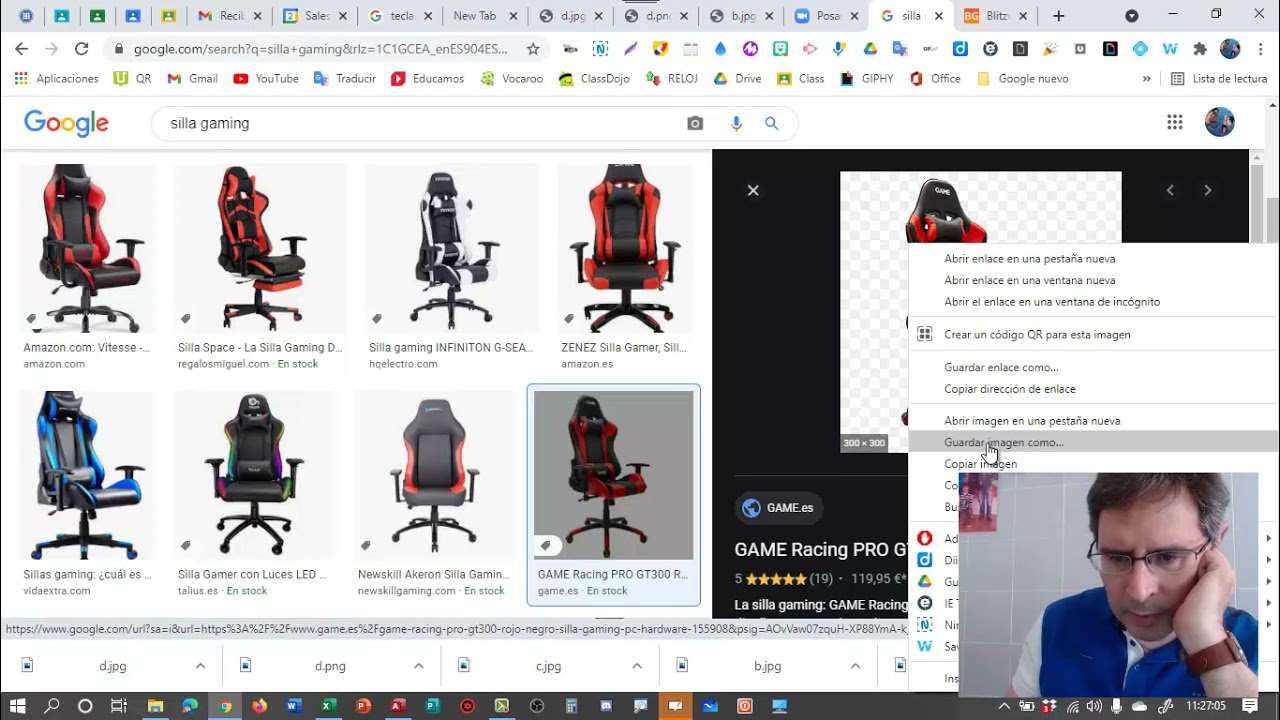Expand options for the d.jpg download
The width and height of the screenshot is (1280, 720).
coord(200,666)
